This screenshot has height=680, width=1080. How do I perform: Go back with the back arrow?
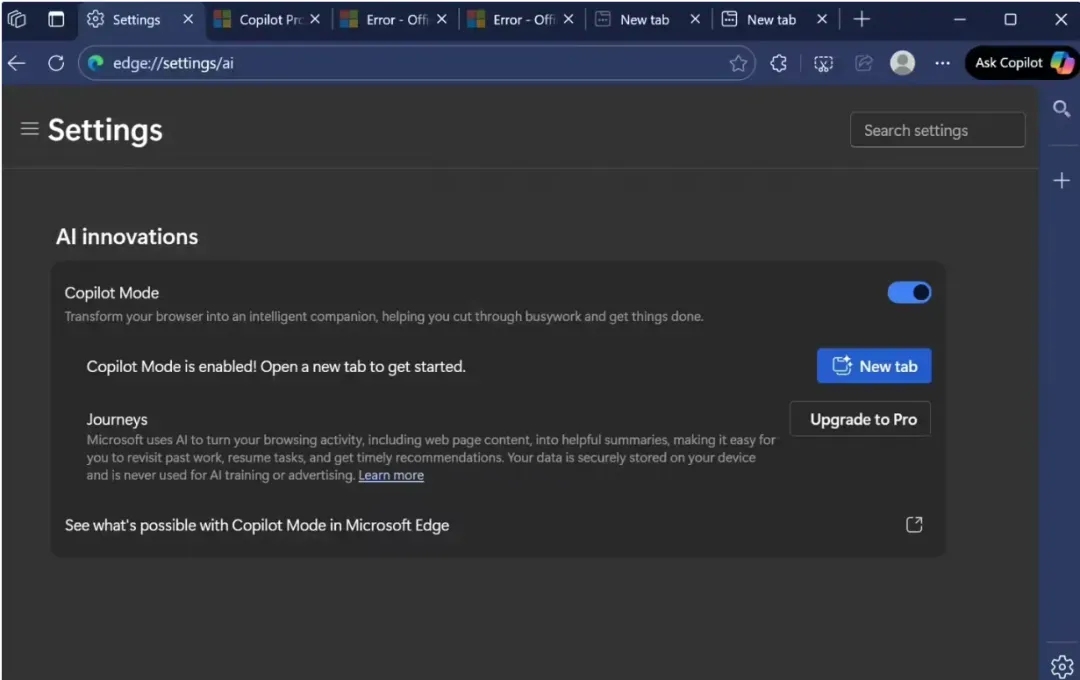coord(17,63)
